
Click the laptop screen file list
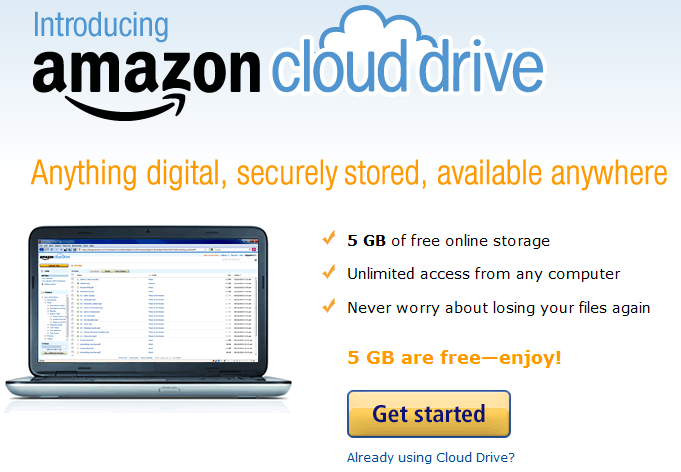point(163,314)
